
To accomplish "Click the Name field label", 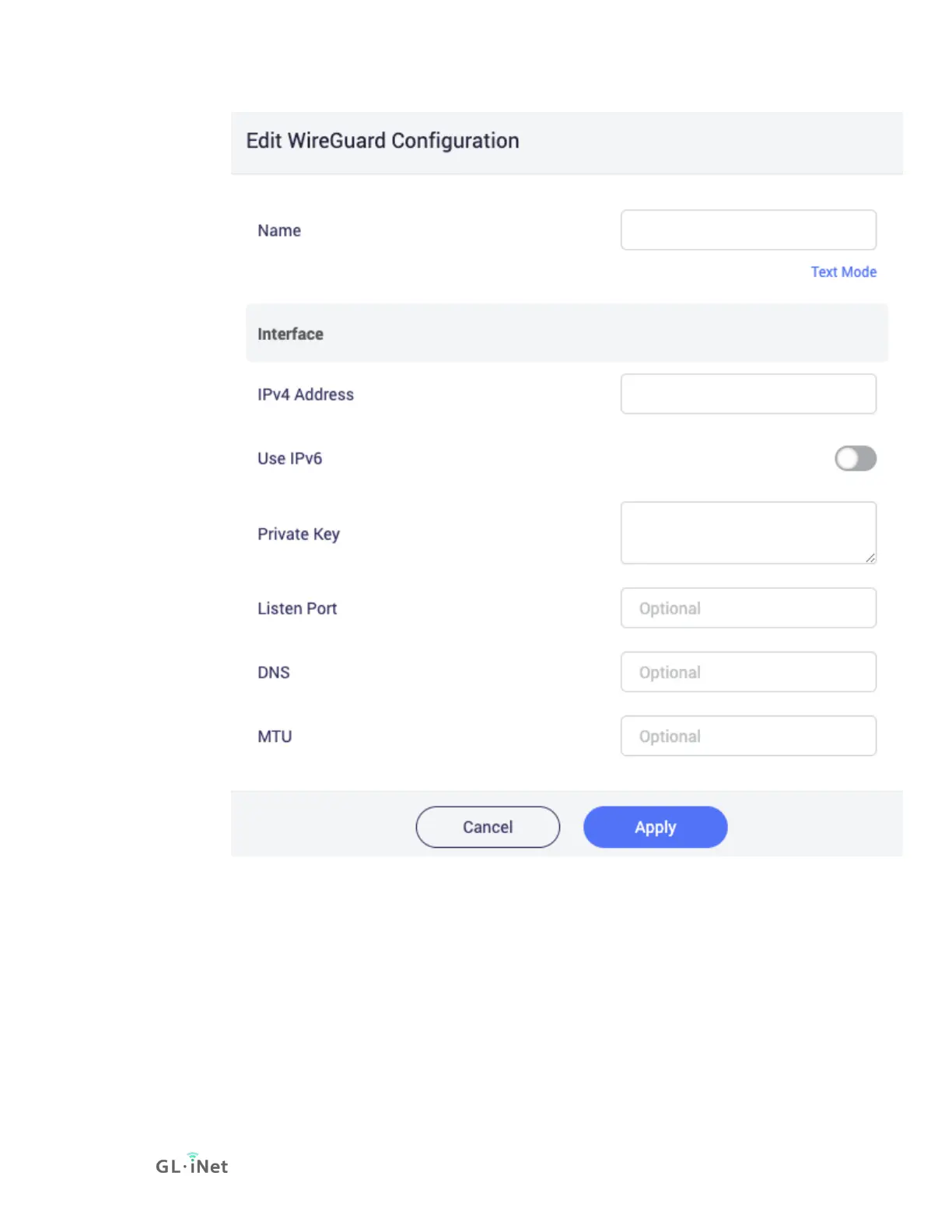I will point(279,231).
